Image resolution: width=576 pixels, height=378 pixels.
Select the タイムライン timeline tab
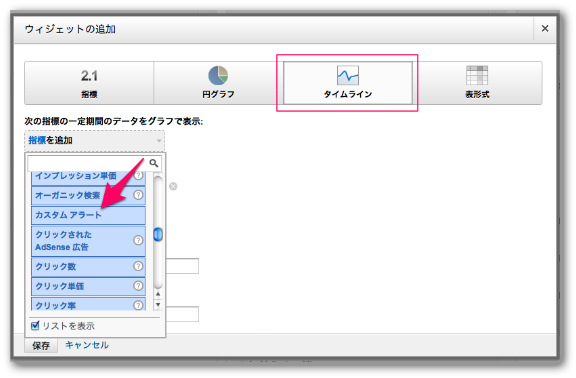tap(348, 83)
